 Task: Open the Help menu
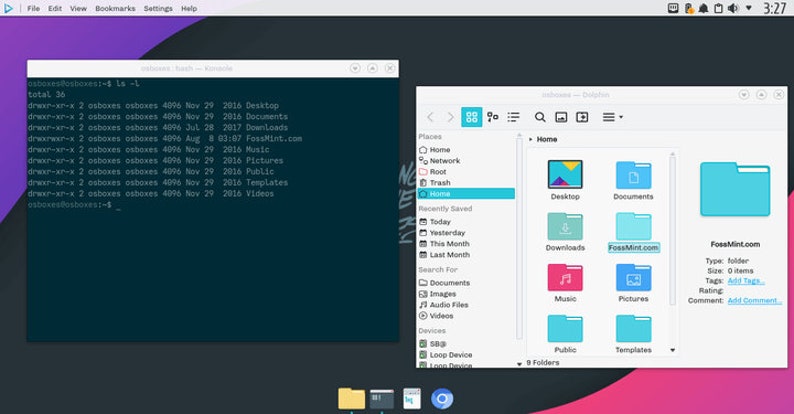click(x=189, y=9)
